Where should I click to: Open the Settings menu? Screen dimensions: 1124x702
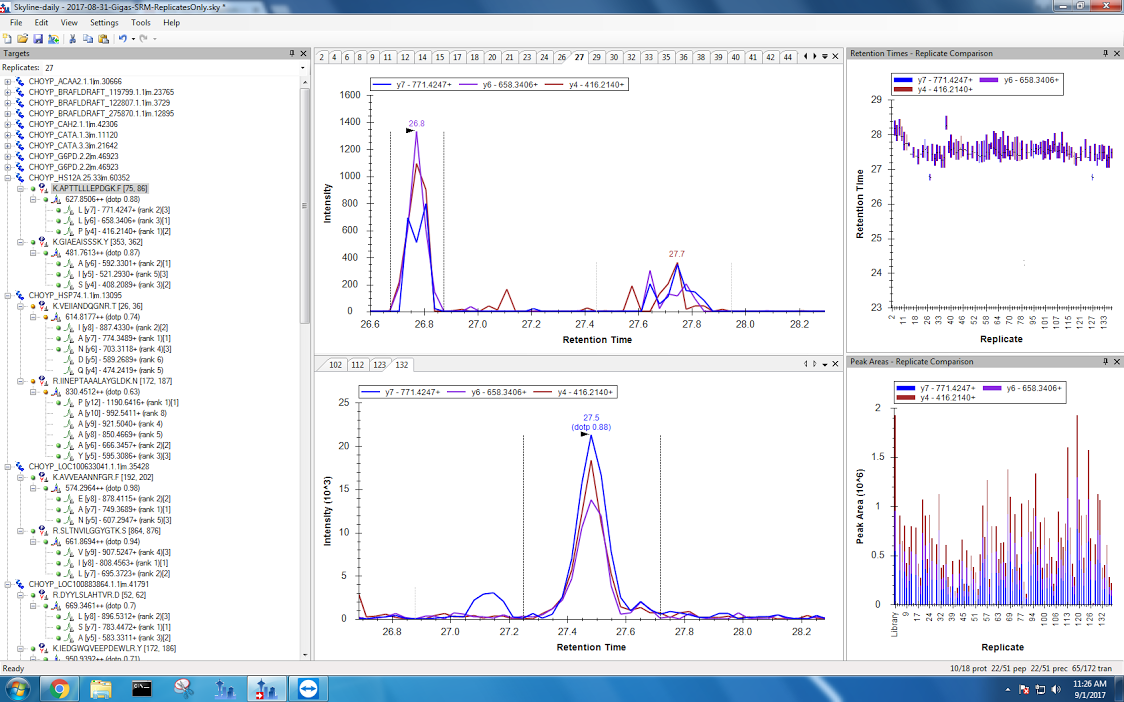103,22
